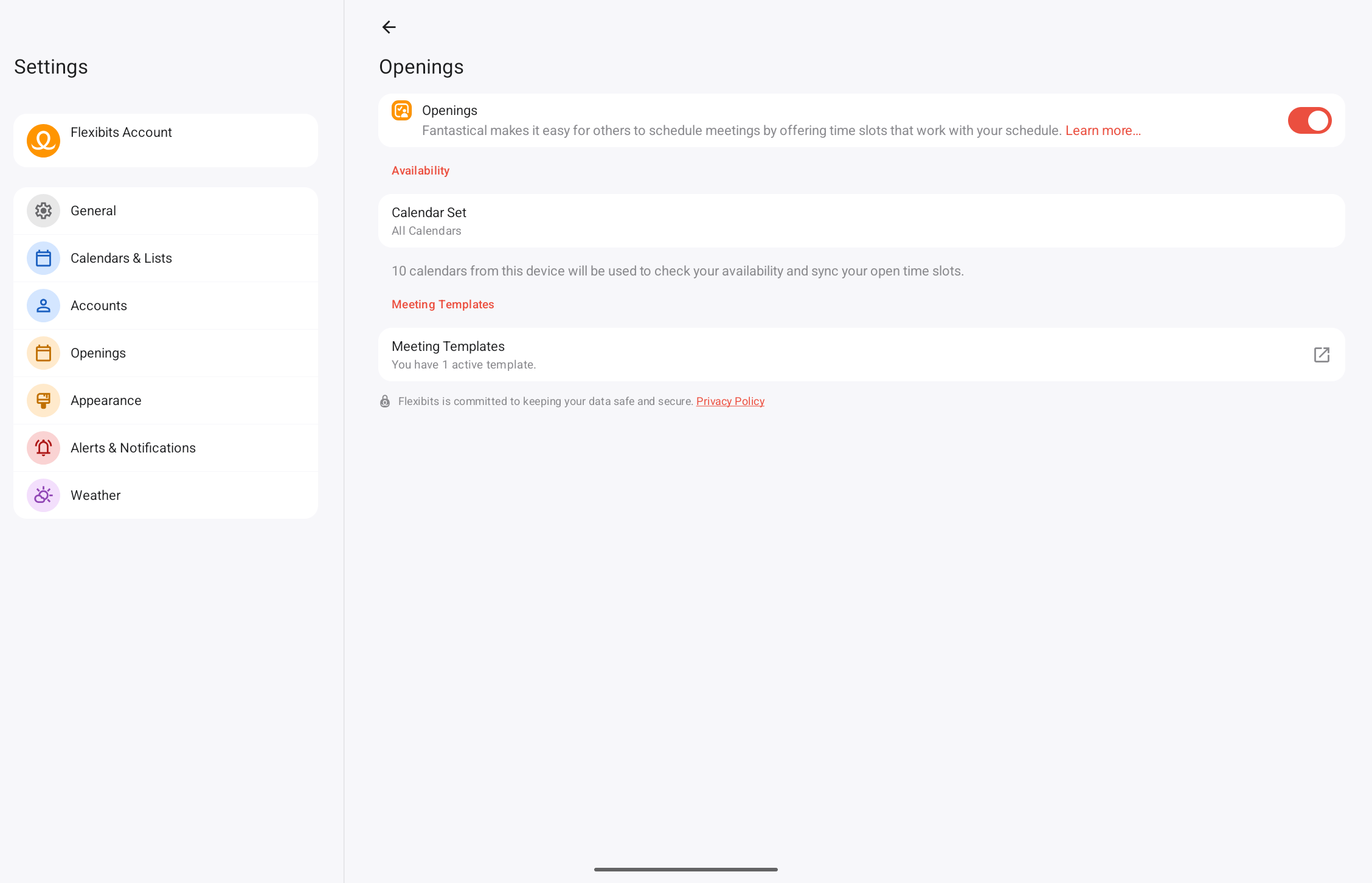
Task: Click the lock icon beside privacy note
Action: click(385, 401)
